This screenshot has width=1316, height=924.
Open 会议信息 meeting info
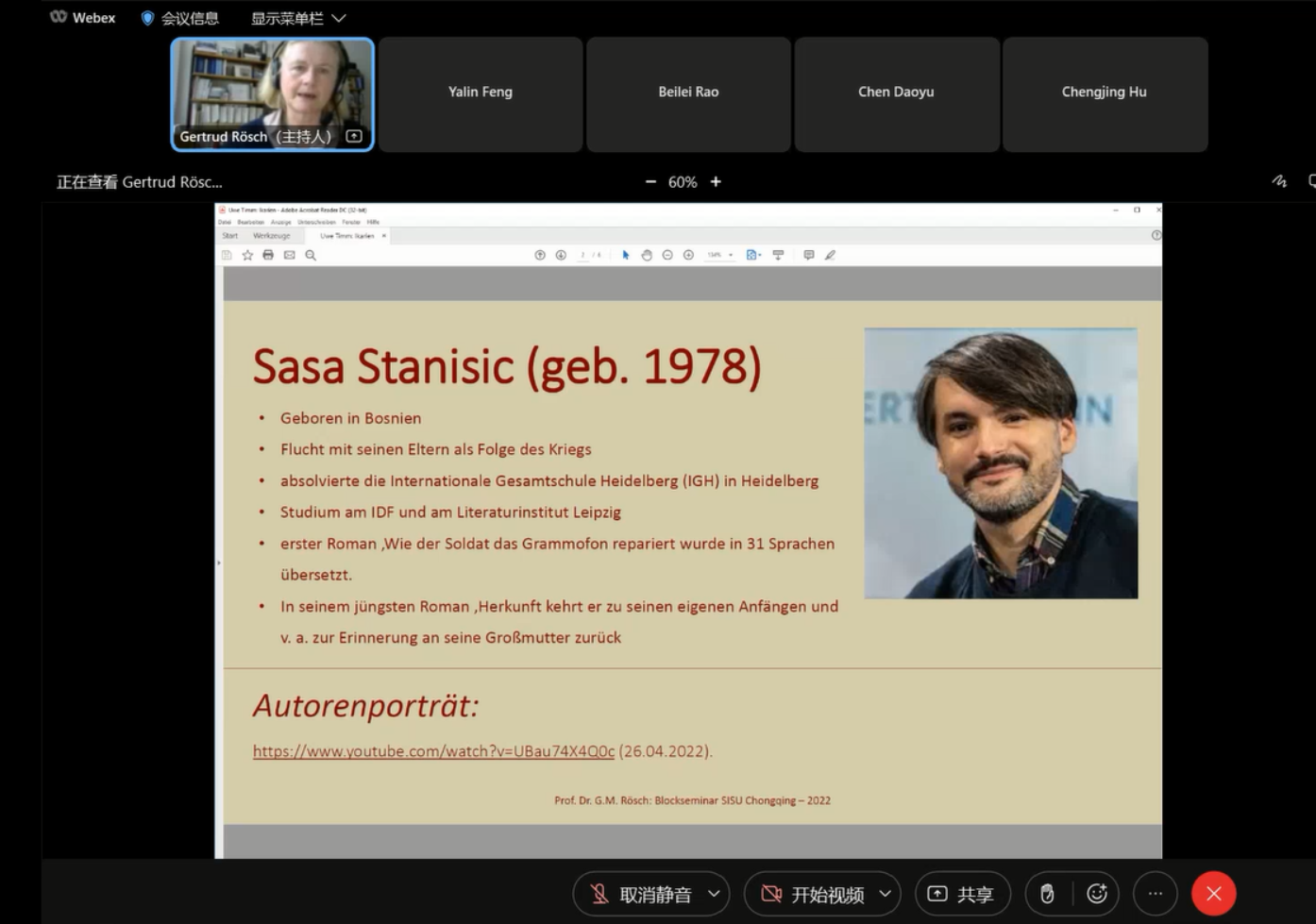click(x=179, y=18)
